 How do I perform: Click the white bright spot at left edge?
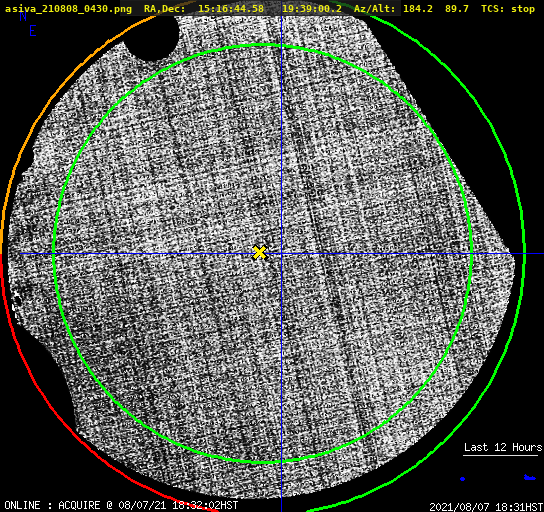(16, 300)
